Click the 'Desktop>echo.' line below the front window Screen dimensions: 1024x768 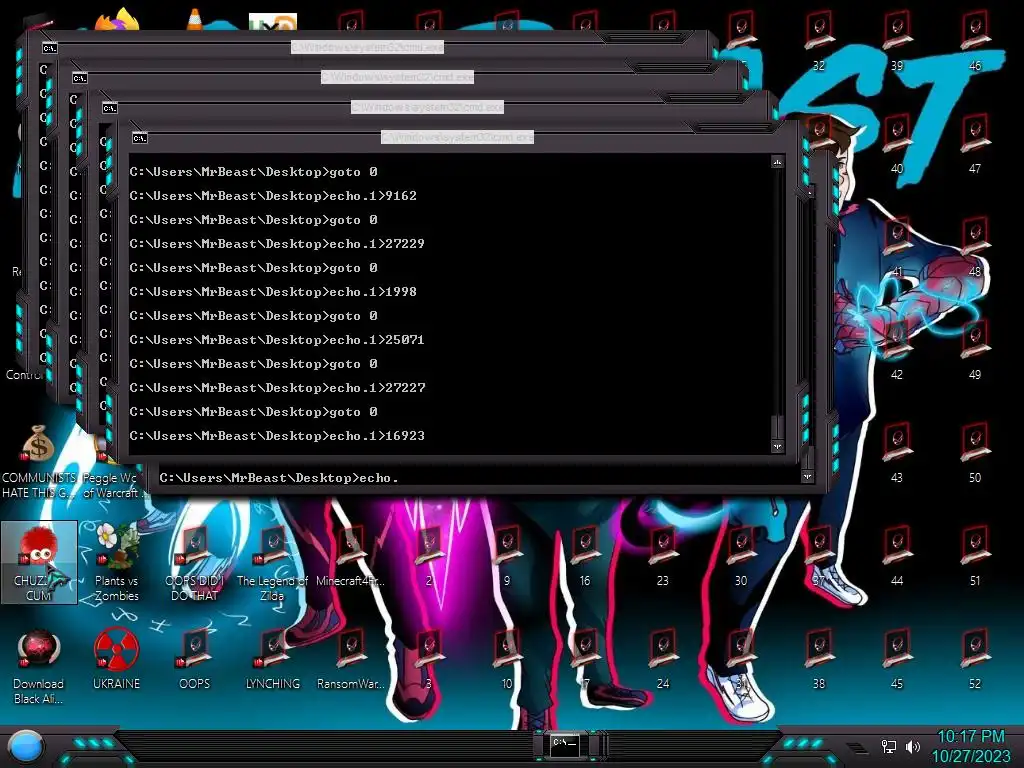(279, 478)
